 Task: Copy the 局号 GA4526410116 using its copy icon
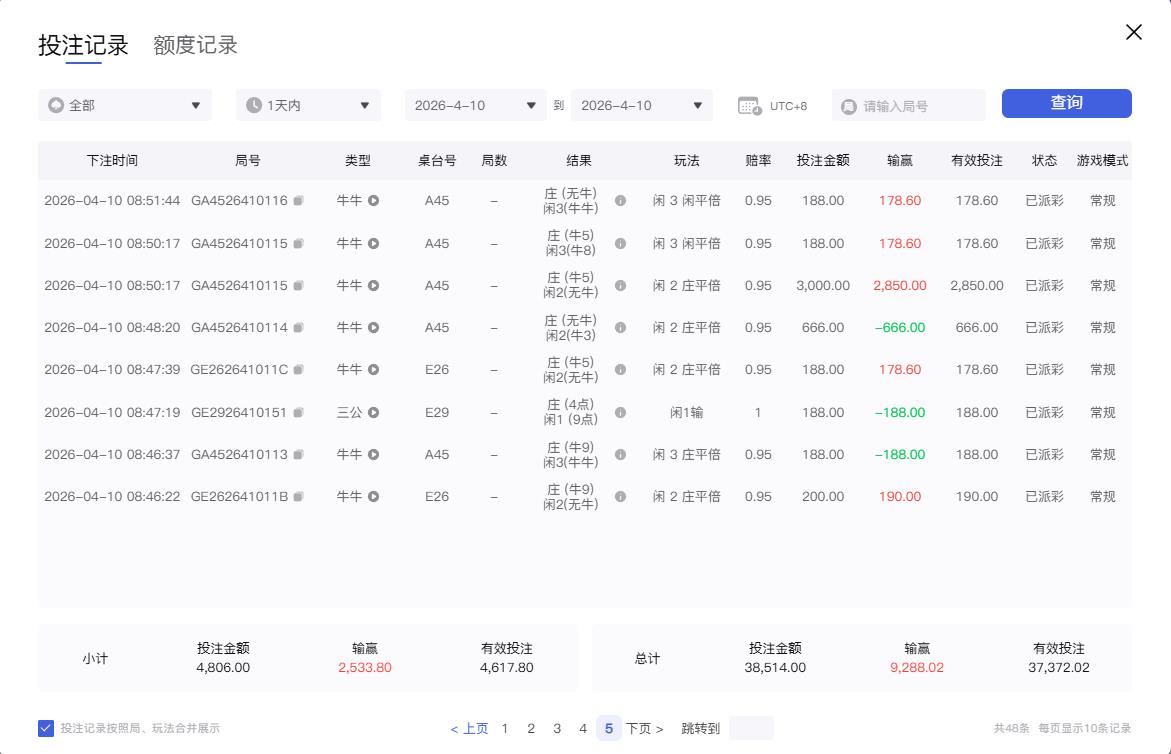point(297,201)
